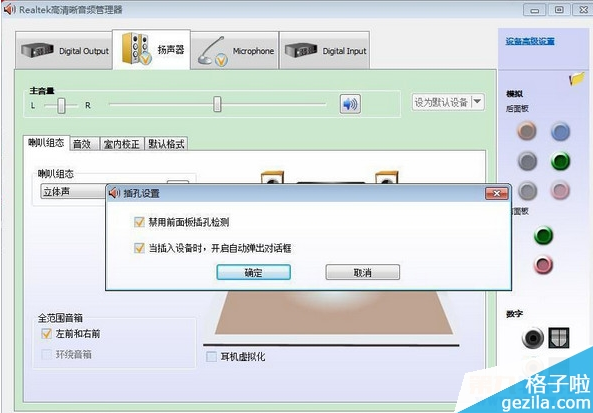Click 取消 button in dialog
The width and height of the screenshot is (593, 413).
point(362,272)
